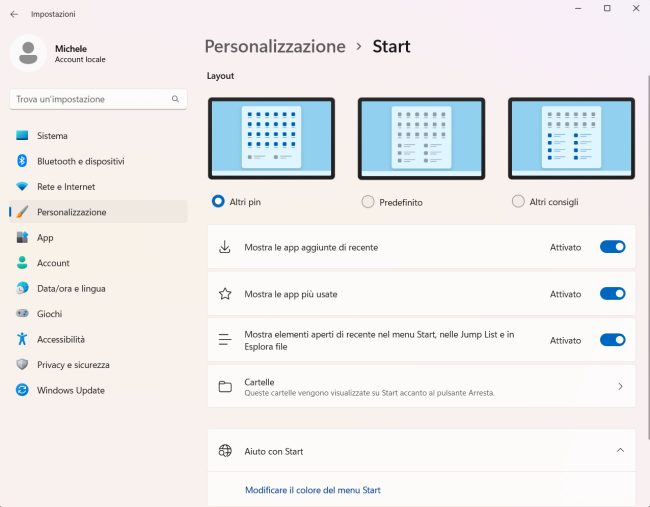Open Modificare il colore del menu Start link
This screenshot has width=650, height=507.
click(x=313, y=490)
